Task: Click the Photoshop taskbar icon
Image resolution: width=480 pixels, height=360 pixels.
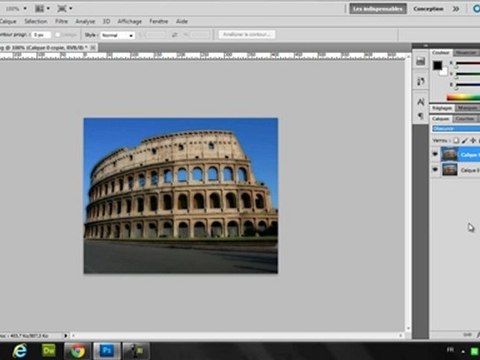Action: [x=107, y=351]
